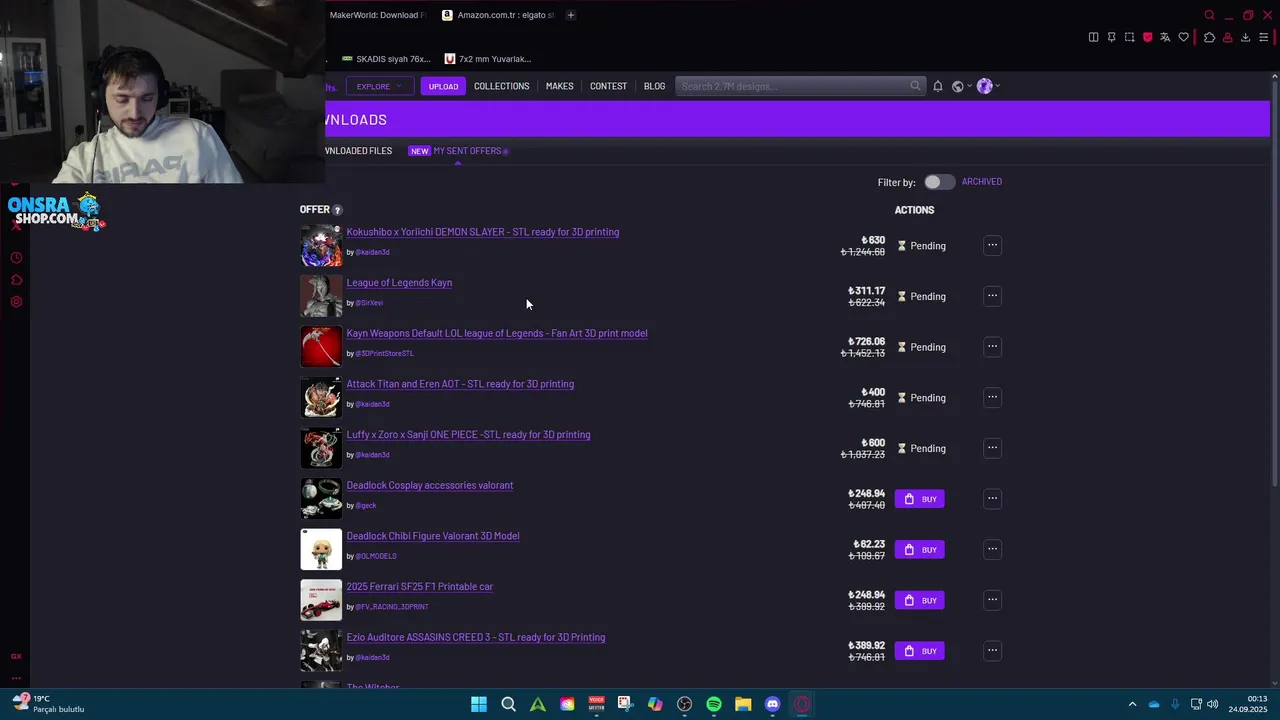Open the split screen browser icon
Image resolution: width=1280 pixels, height=720 pixels.
coord(1093,37)
